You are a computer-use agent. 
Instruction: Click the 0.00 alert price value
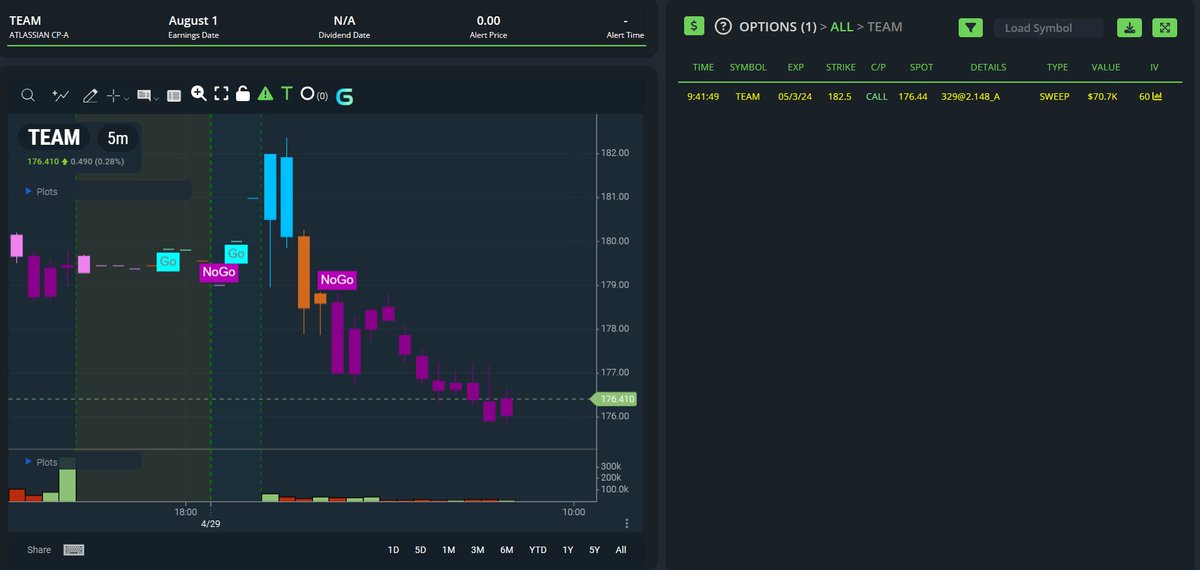point(488,20)
